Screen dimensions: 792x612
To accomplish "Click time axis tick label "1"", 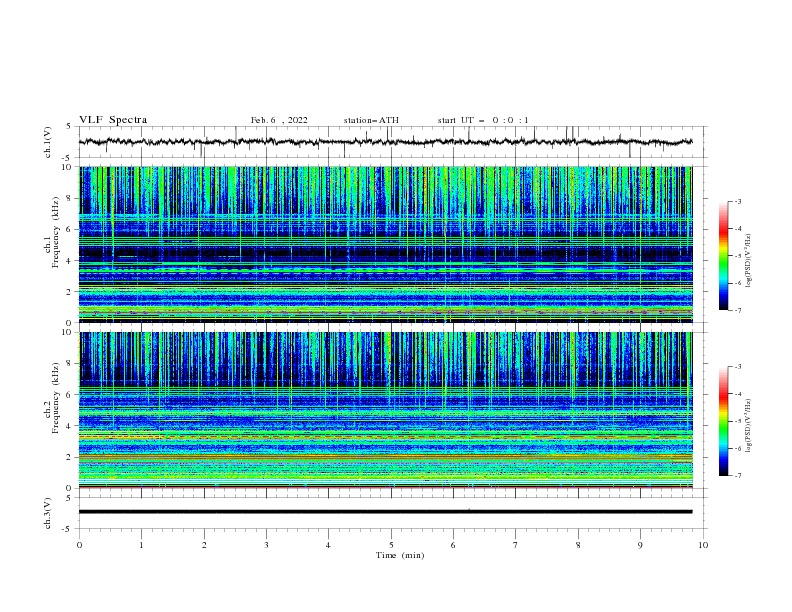I will (141, 545).
